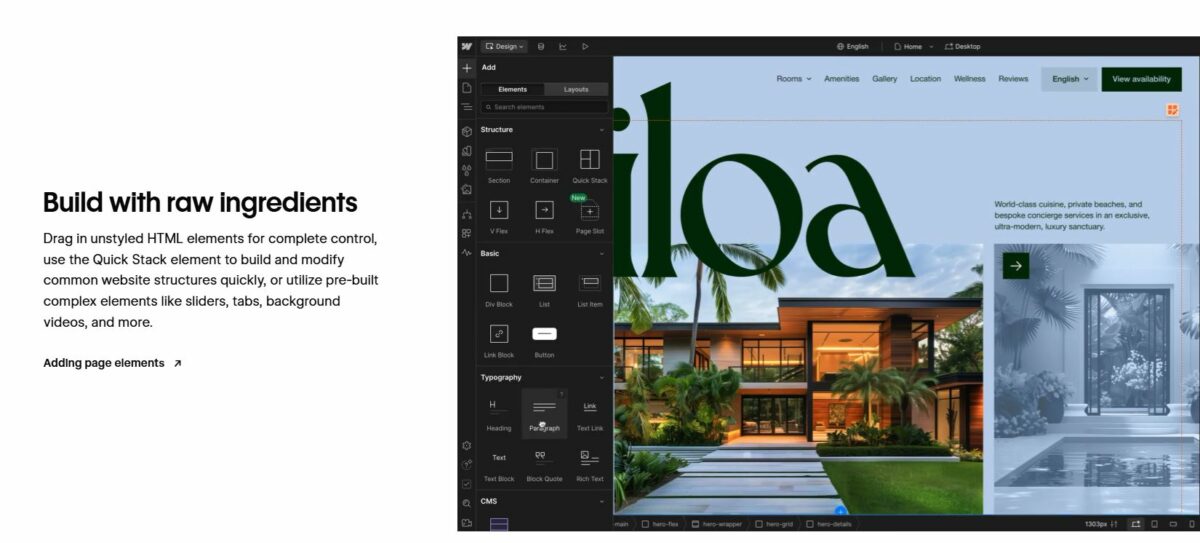The height and width of the screenshot is (543, 1200).
Task: Open the Audit checkmark icon in sidebar
Action: (x=467, y=484)
